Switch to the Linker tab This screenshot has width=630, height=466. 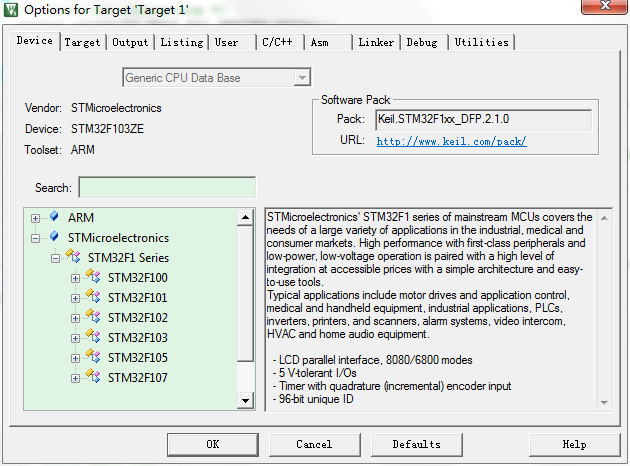376,42
